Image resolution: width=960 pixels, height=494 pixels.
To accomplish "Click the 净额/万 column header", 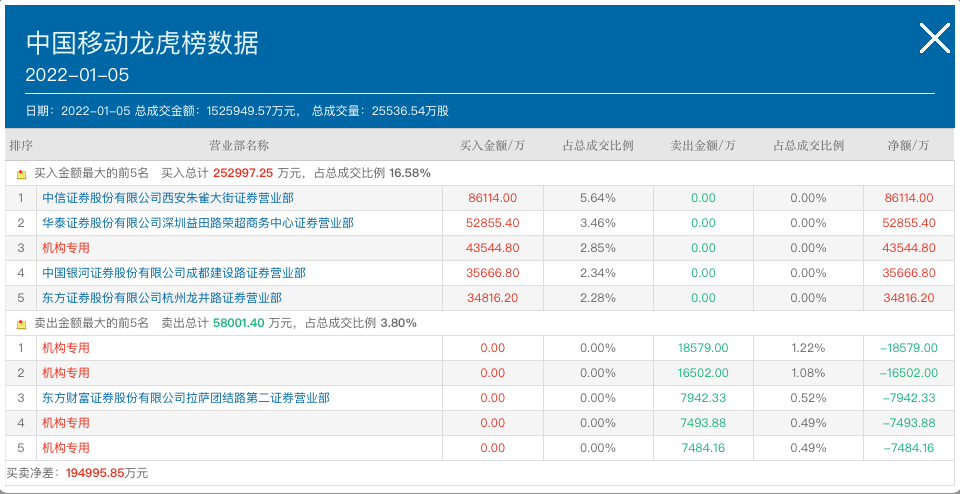I will (909, 146).
